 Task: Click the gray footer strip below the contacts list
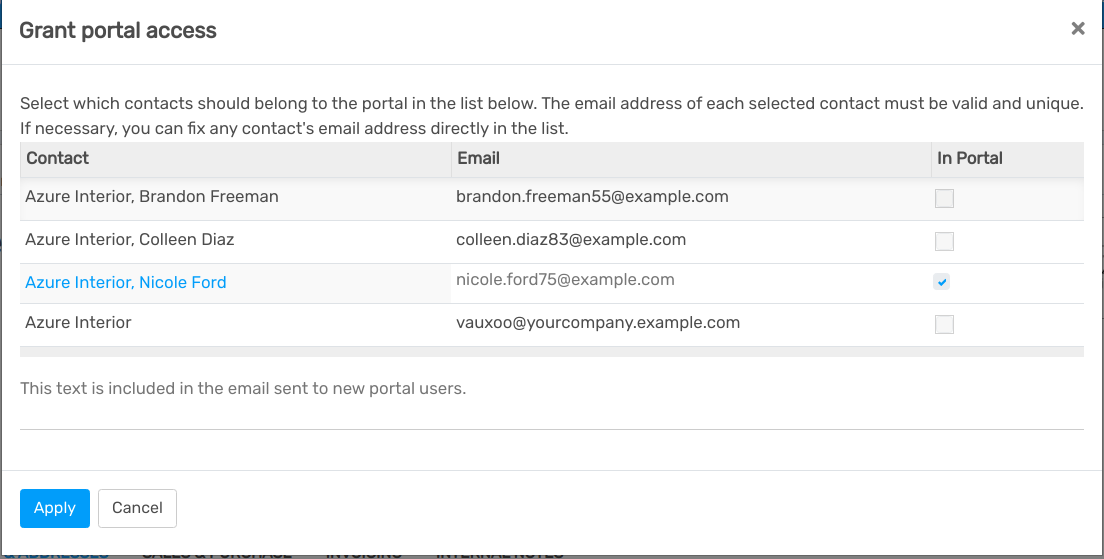click(552, 351)
